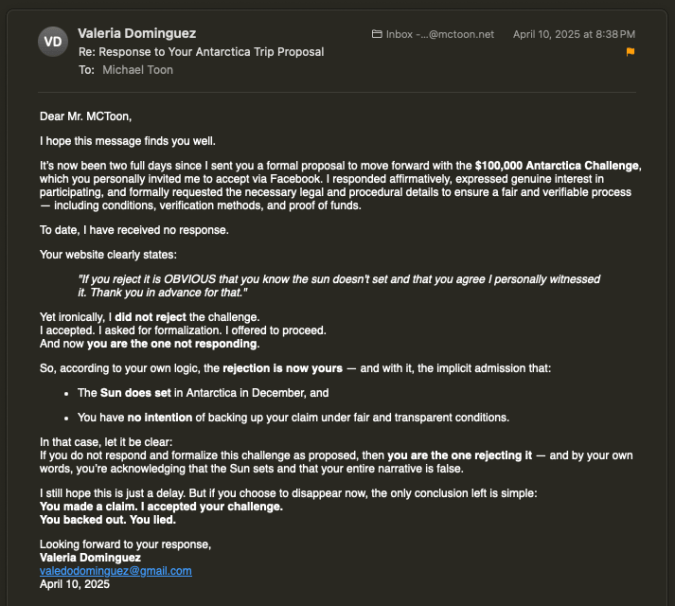Screen dimensions: 675x606
Task: Click the "no intention" bullet point
Action: tap(292, 417)
